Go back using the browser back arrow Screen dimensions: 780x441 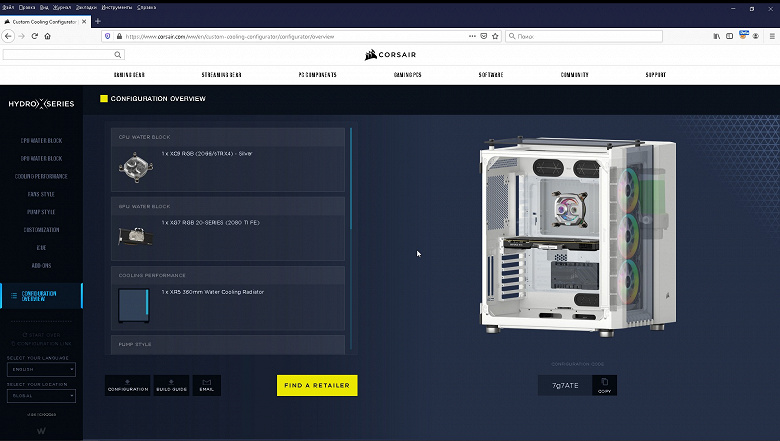coord(8,36)
